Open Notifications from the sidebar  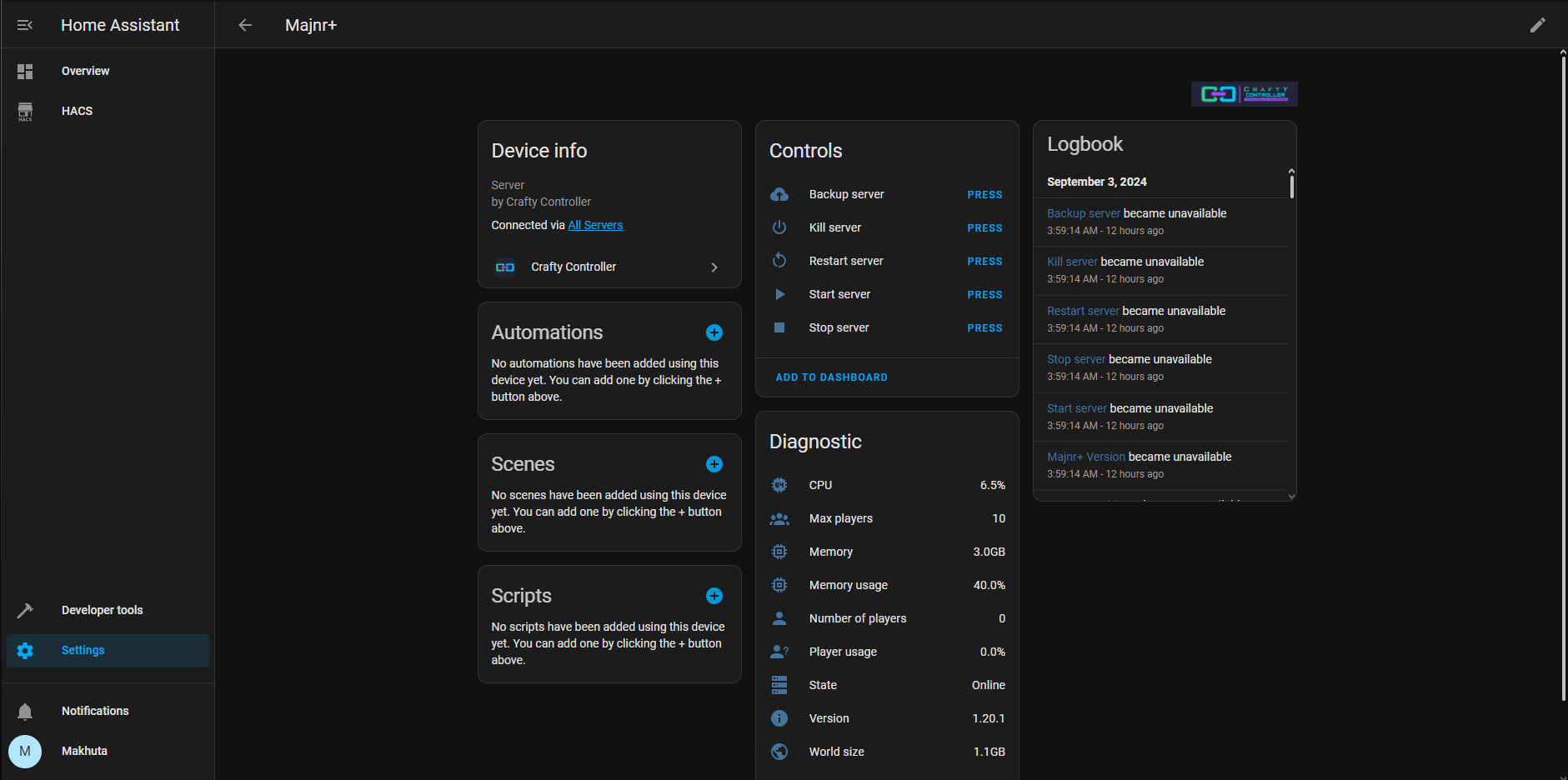click(x=108, y=712)
